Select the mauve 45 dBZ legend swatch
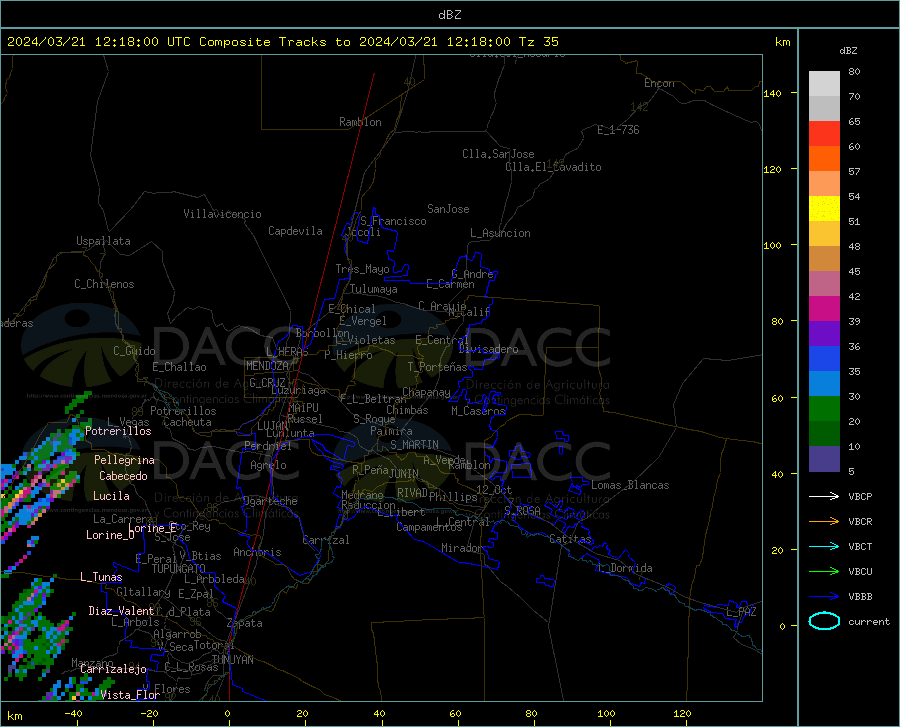900x727 pixels. coord(824,283)
